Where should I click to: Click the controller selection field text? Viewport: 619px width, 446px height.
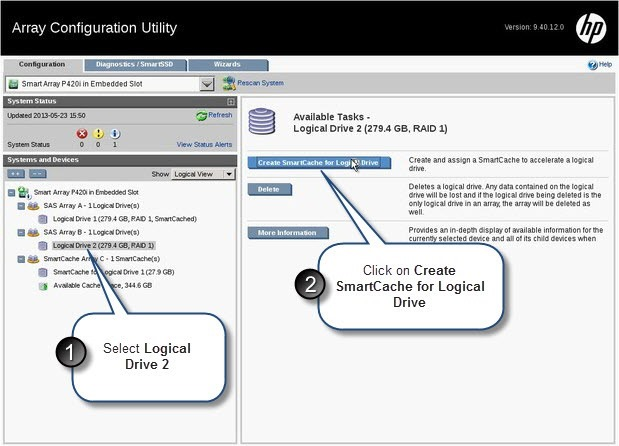coord(82,84)
